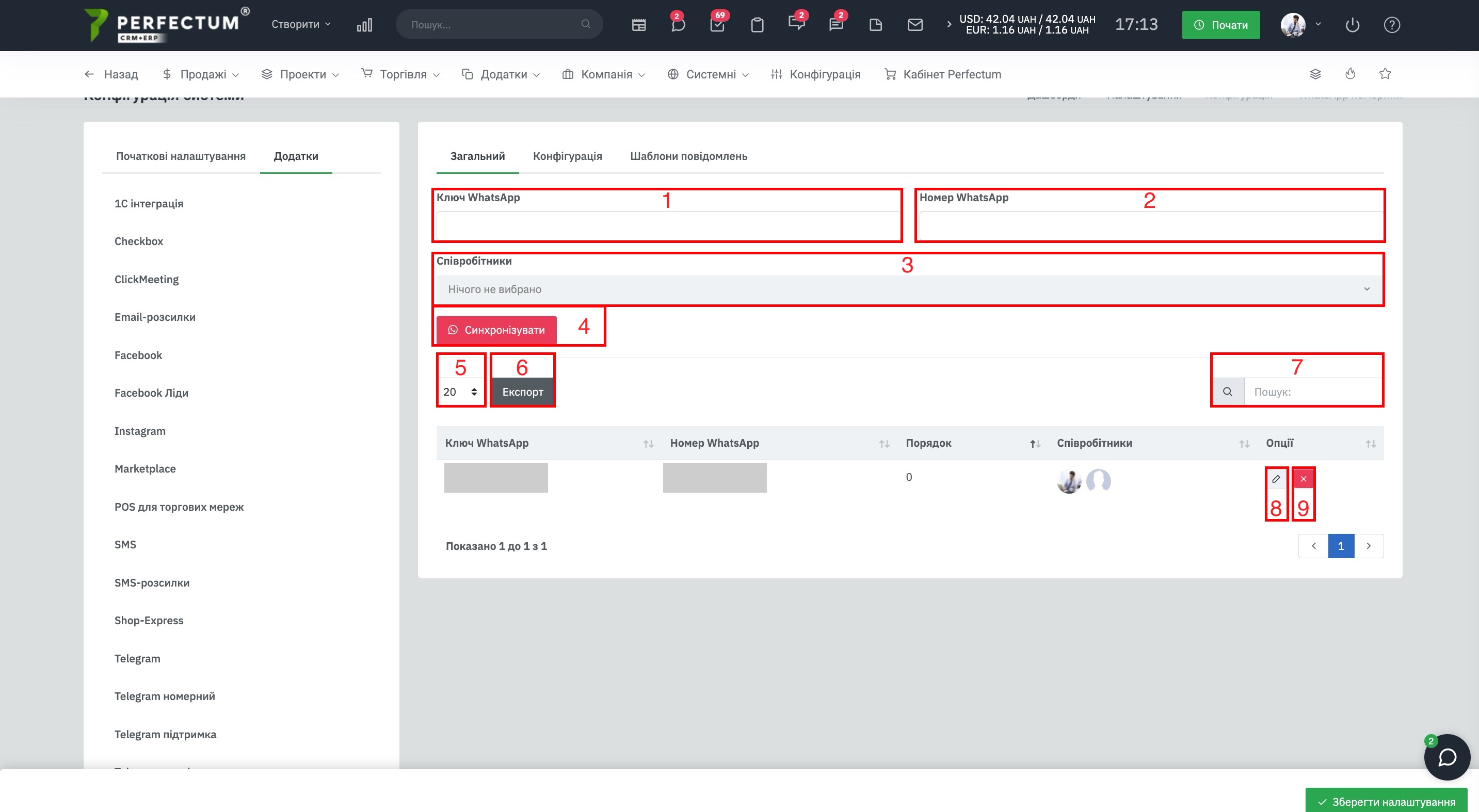Open the mail envelope icon
This screenshot has height=812, width=1479.
click(915, 25)
